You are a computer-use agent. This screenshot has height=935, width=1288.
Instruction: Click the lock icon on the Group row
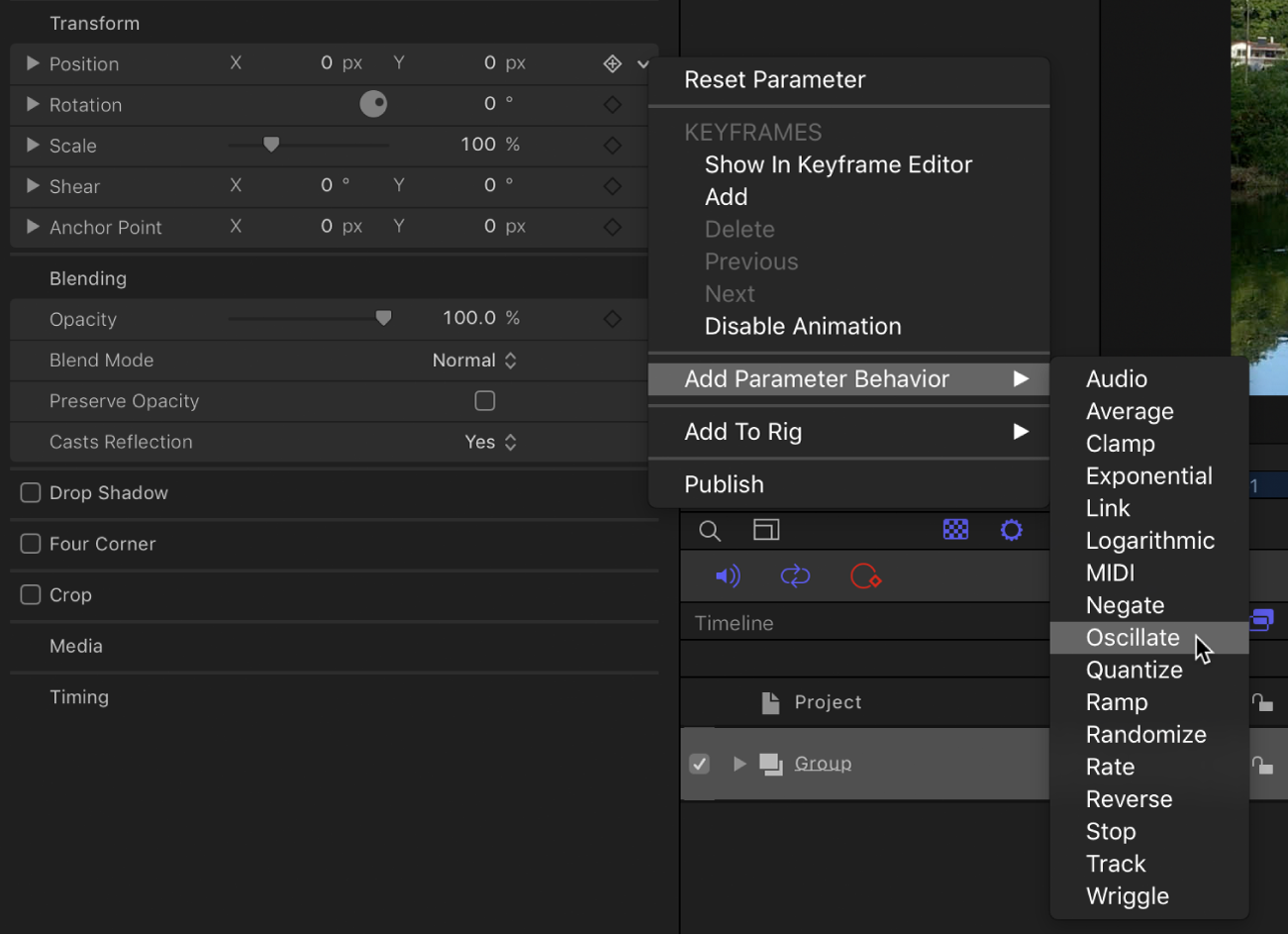click(x=1264, y=763)
